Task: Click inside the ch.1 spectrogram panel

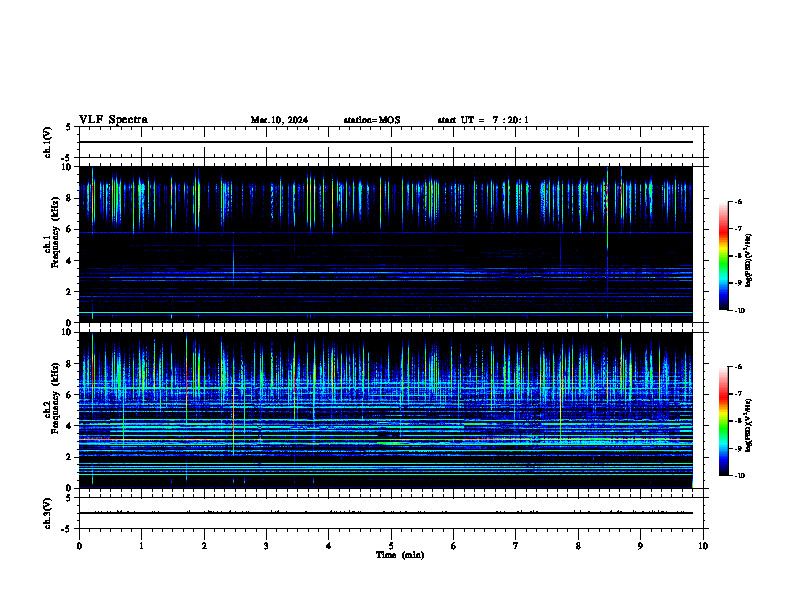Action: (385, 244)
